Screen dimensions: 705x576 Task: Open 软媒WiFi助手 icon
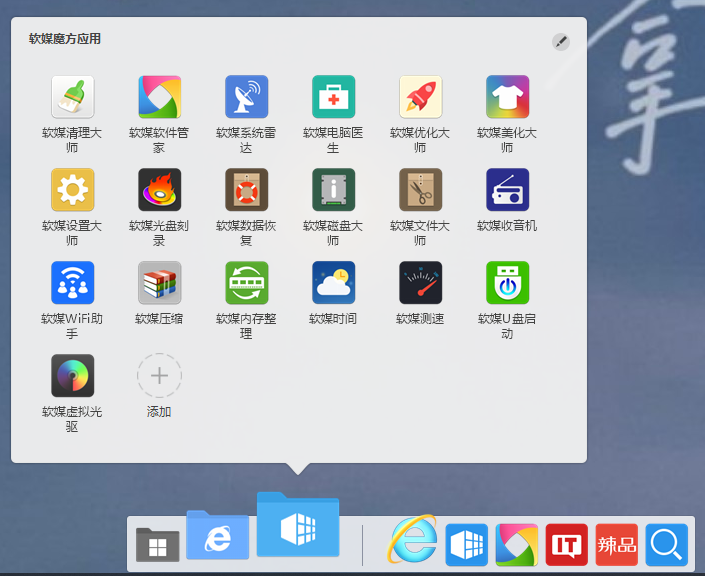tap(72, 282)
